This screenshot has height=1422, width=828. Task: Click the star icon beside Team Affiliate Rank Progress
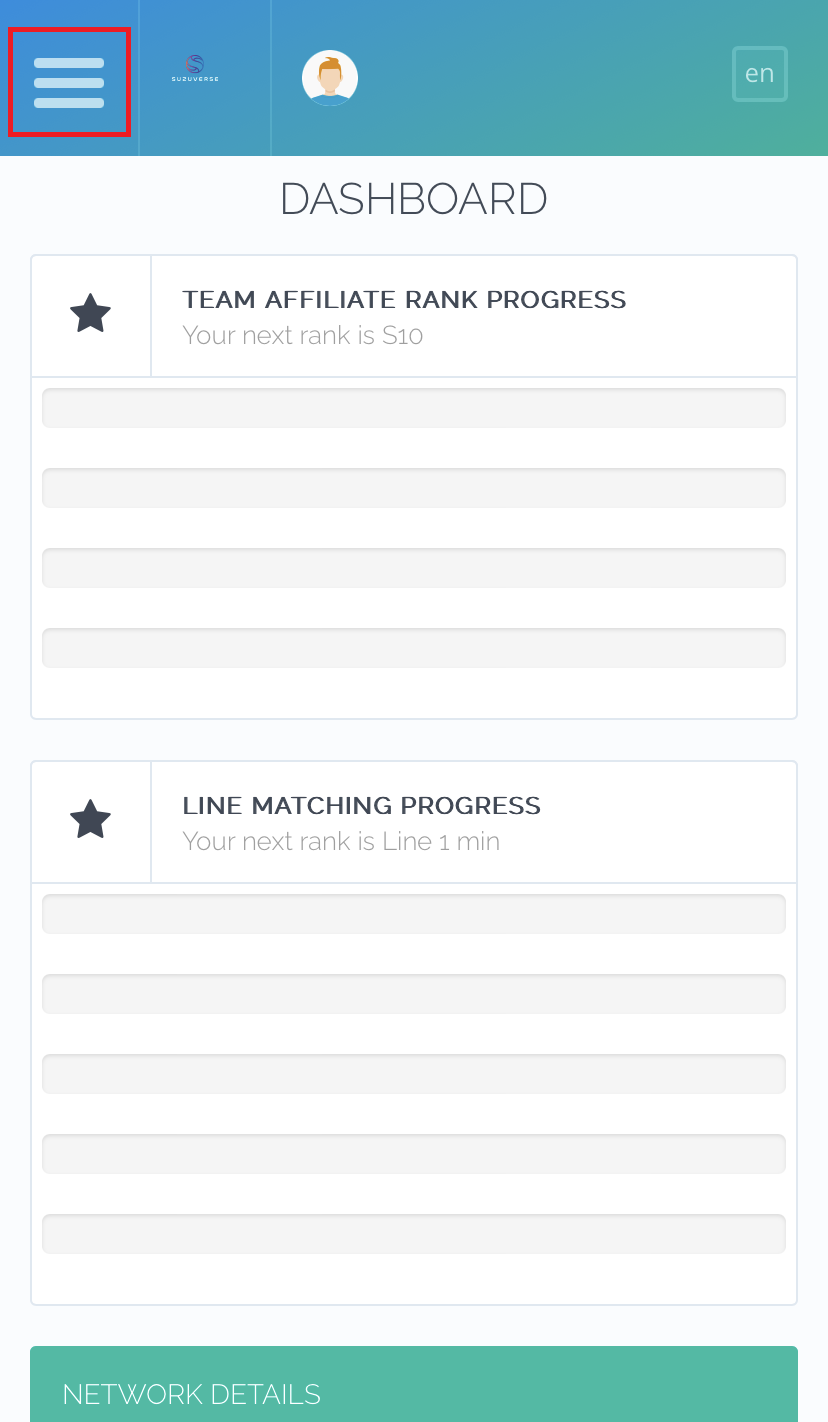pyautogui.click(x=90, y=314)
